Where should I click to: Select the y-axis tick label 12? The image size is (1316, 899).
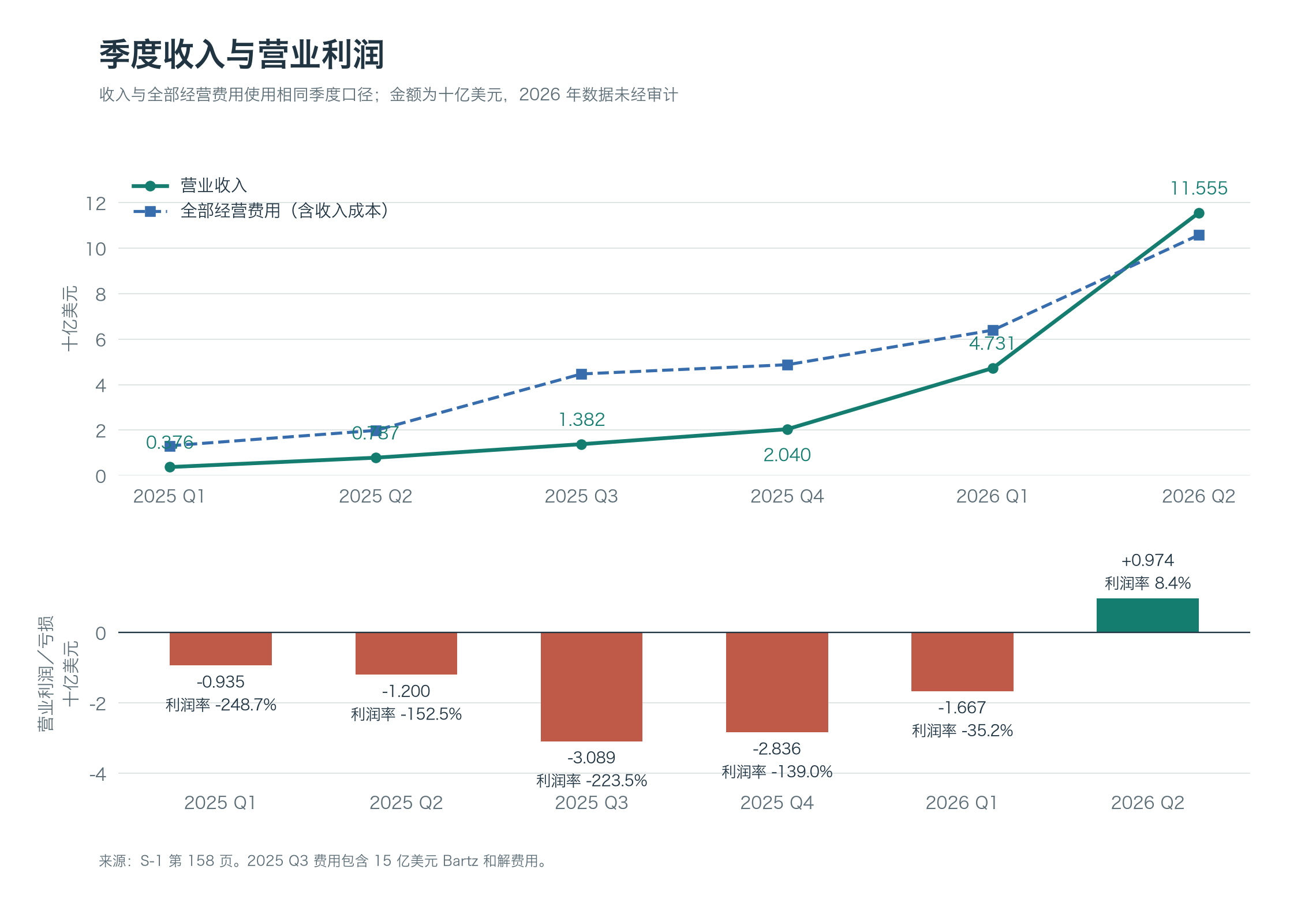tap(96, 204)
